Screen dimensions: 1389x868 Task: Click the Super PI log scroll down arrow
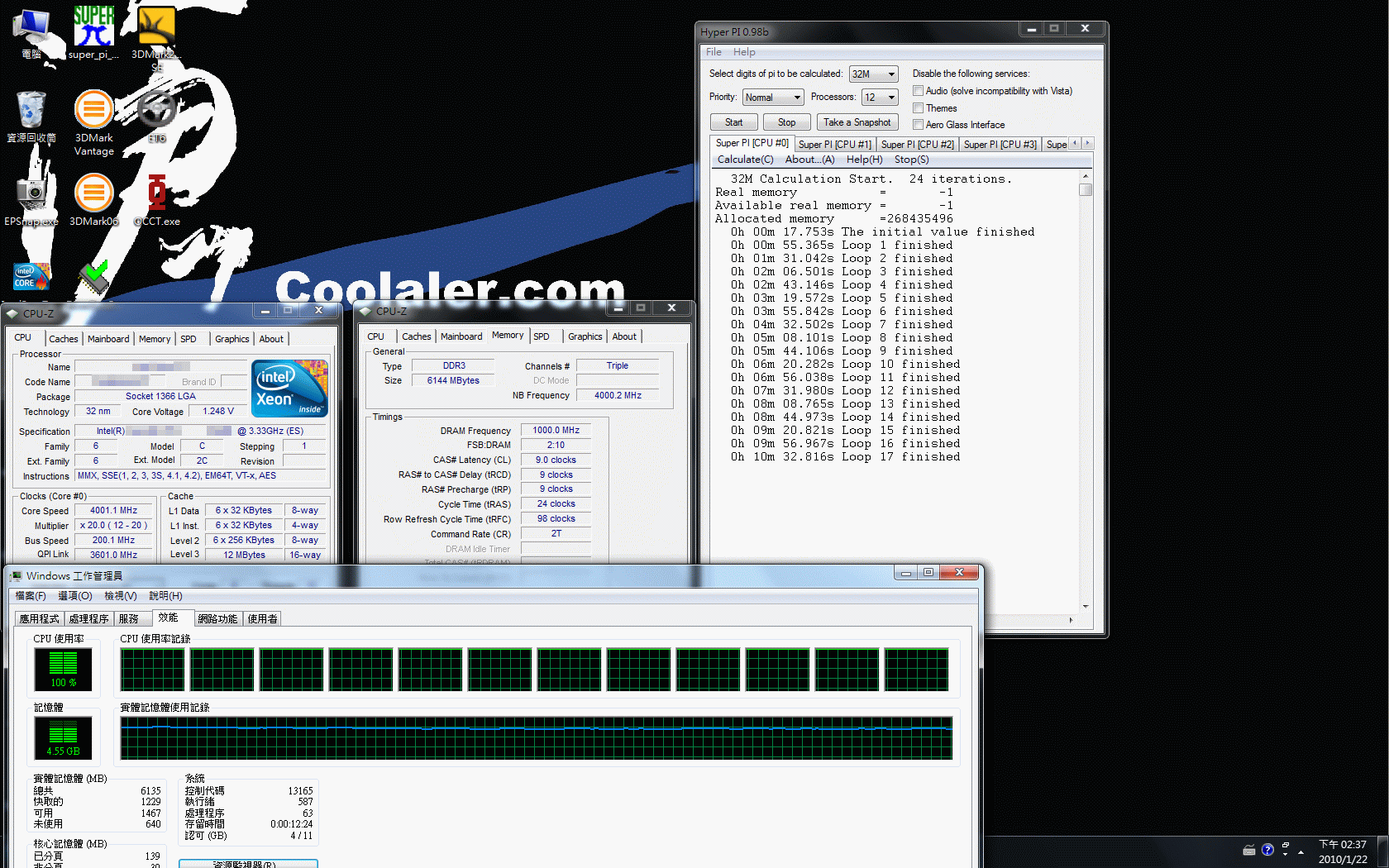(x=1086, y=607)
